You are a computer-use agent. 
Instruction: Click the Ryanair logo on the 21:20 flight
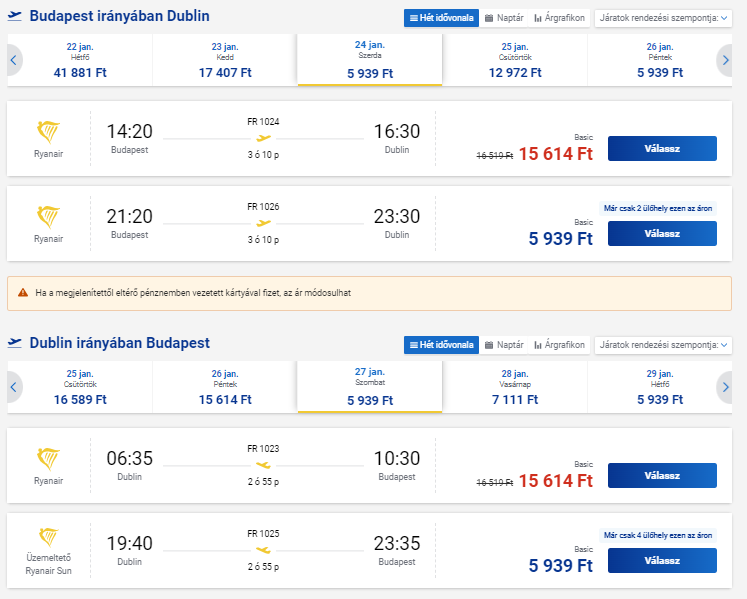tap(48, 217)
